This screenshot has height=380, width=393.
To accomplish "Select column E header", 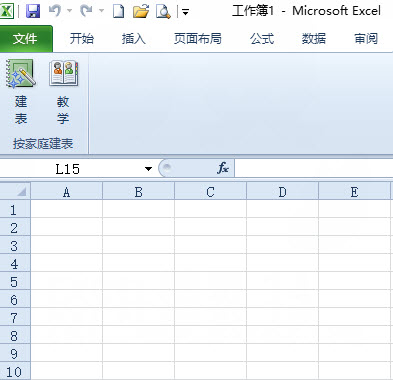I will (x=354, y=192).
